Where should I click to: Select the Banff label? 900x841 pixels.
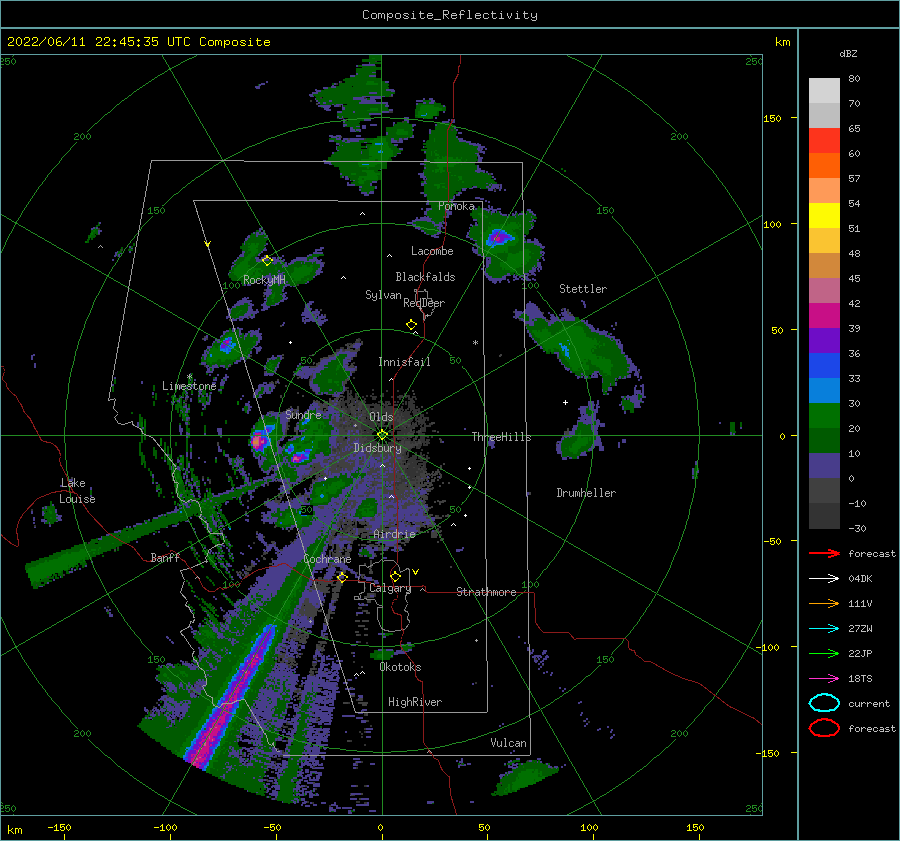click(x=165, y=557)
